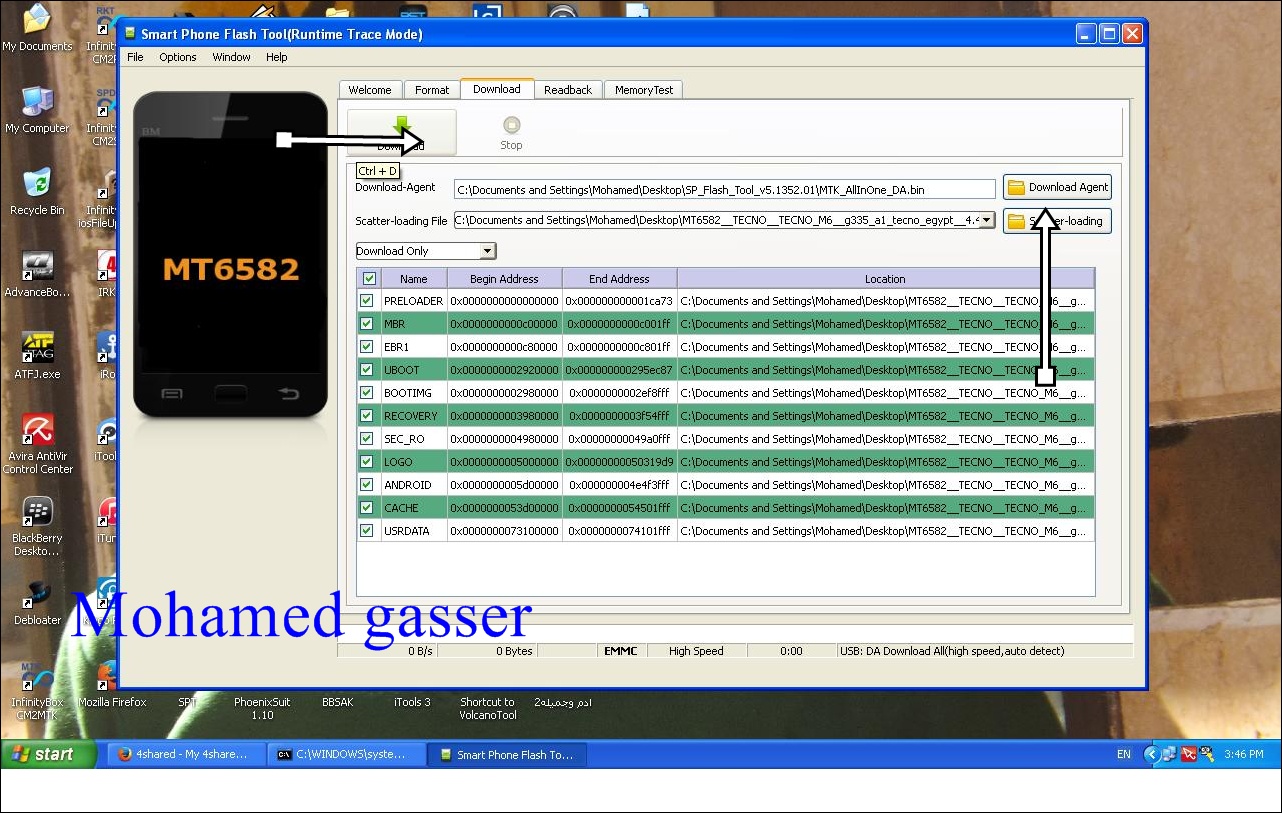Uncheck the BOOTIMG partition checkbox
The width and height of the screenshot is (1282, 813).
367,392
